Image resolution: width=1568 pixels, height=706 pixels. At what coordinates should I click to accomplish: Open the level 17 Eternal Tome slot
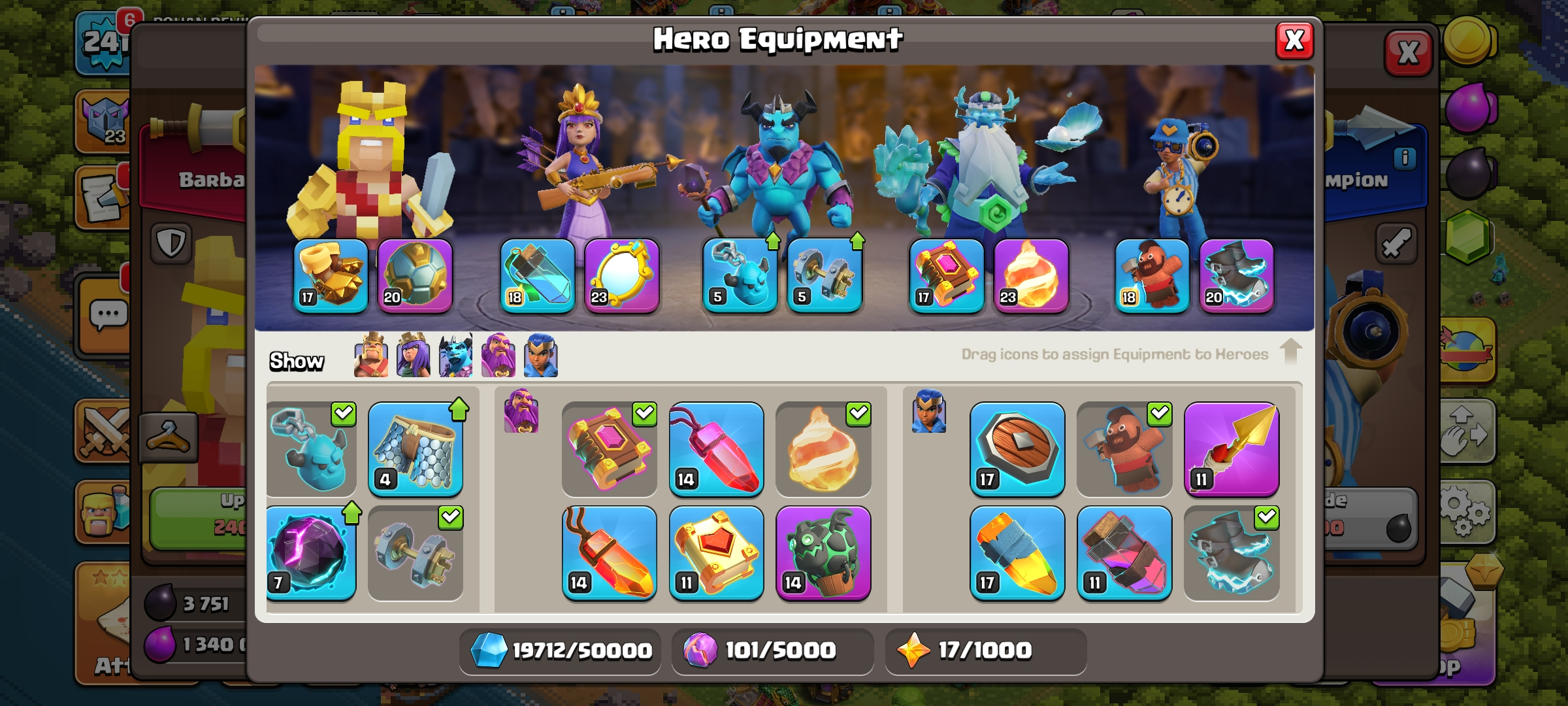947,275
